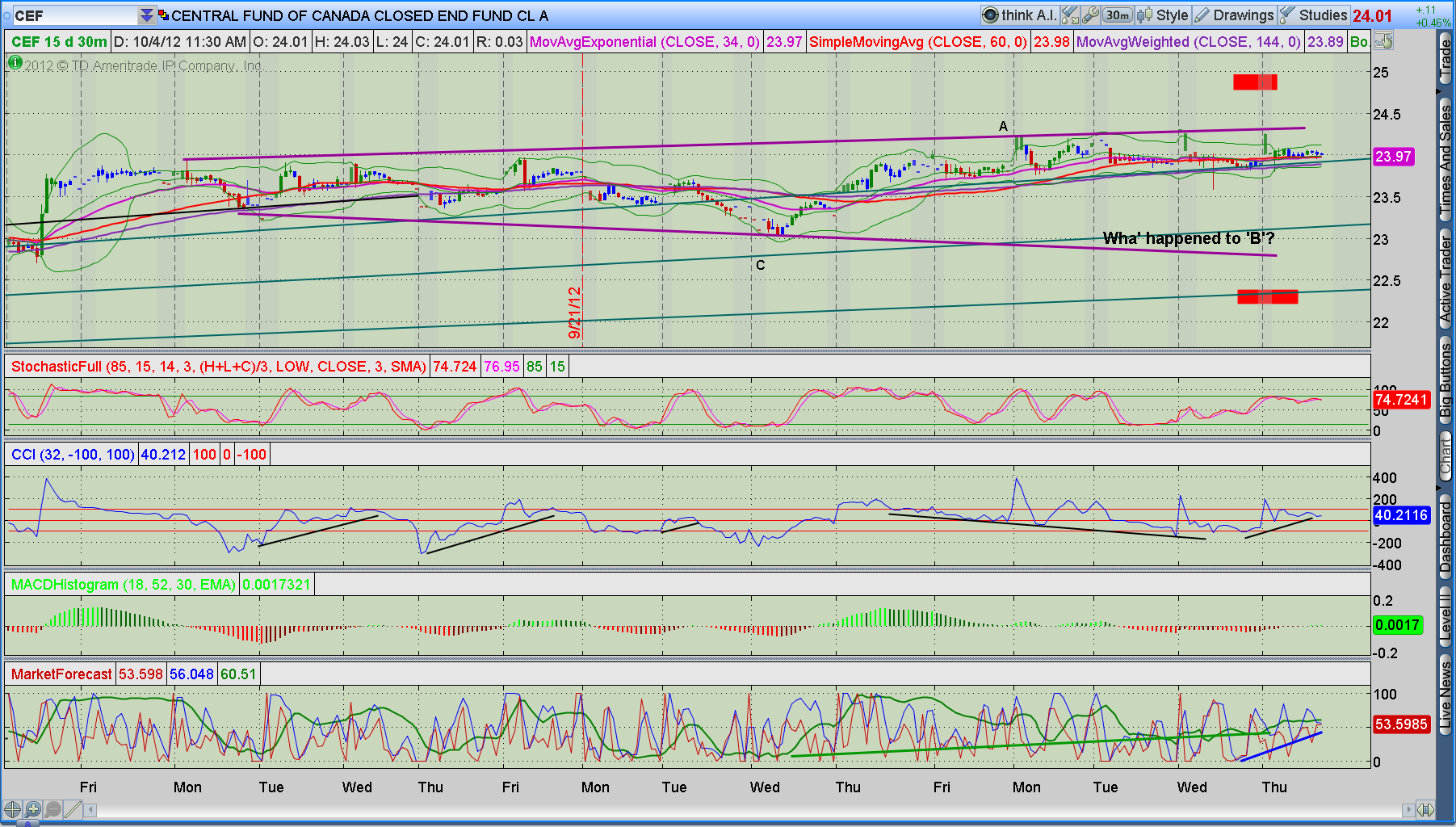The height and width of the screenshot is (827, 1456).
Task: Open the Style menu
Action: [x=1163, y=15]
